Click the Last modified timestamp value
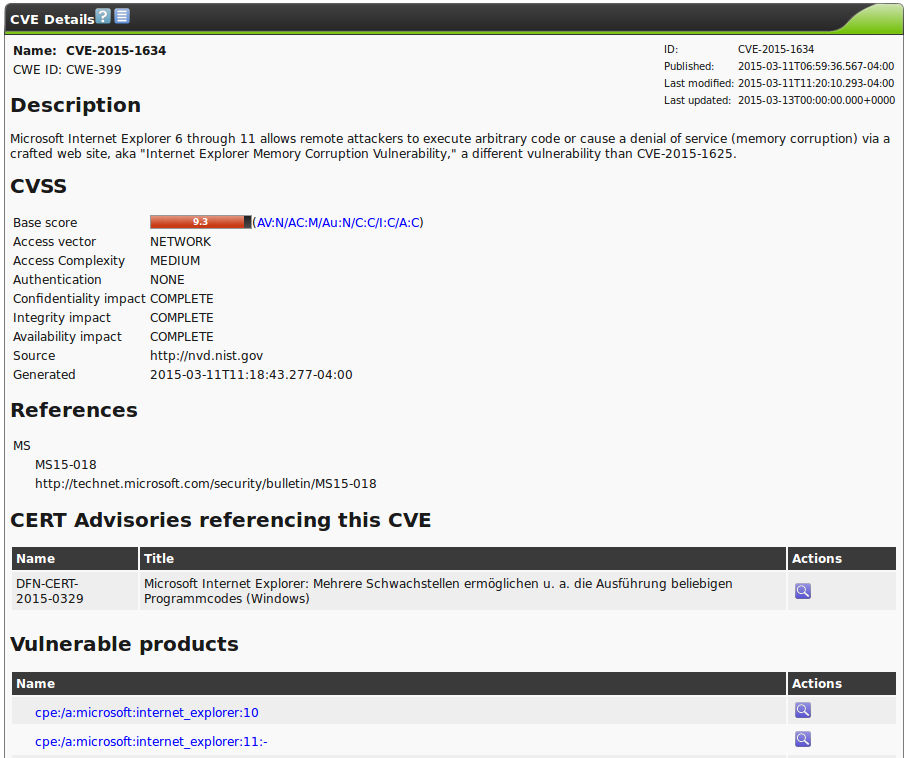 (816, 83)
